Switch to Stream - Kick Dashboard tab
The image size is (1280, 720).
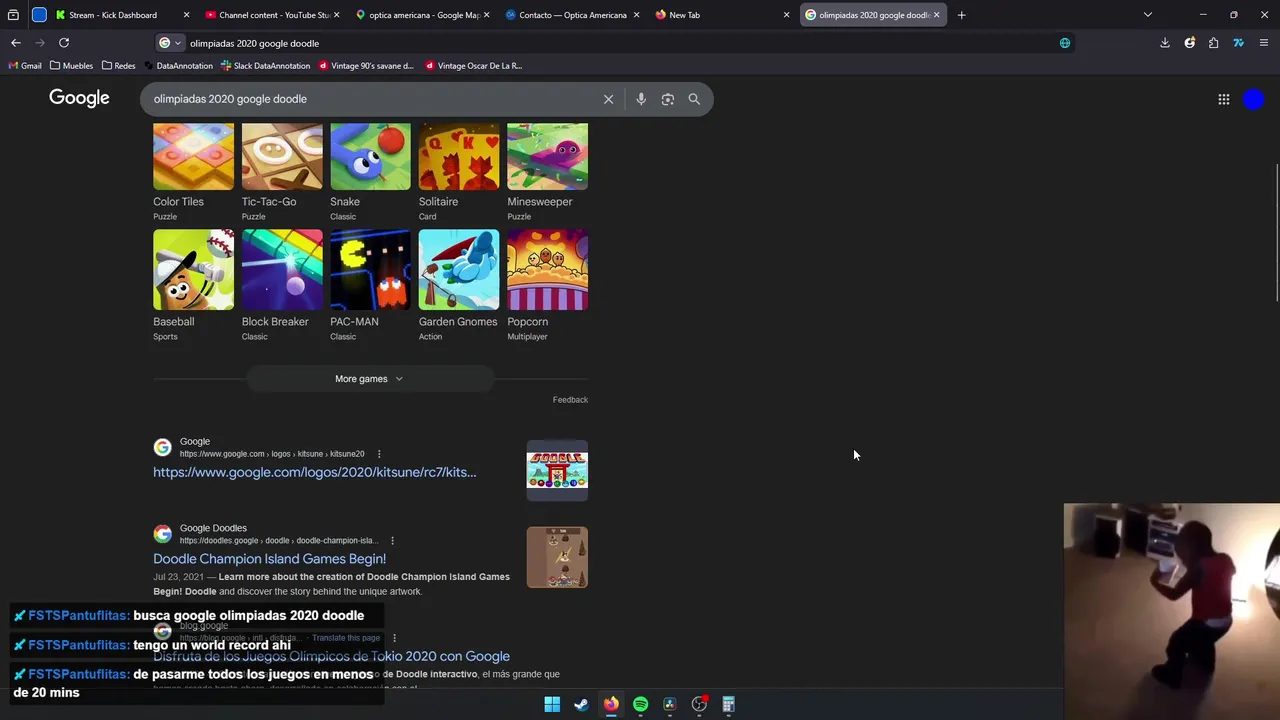pos(113,15)
